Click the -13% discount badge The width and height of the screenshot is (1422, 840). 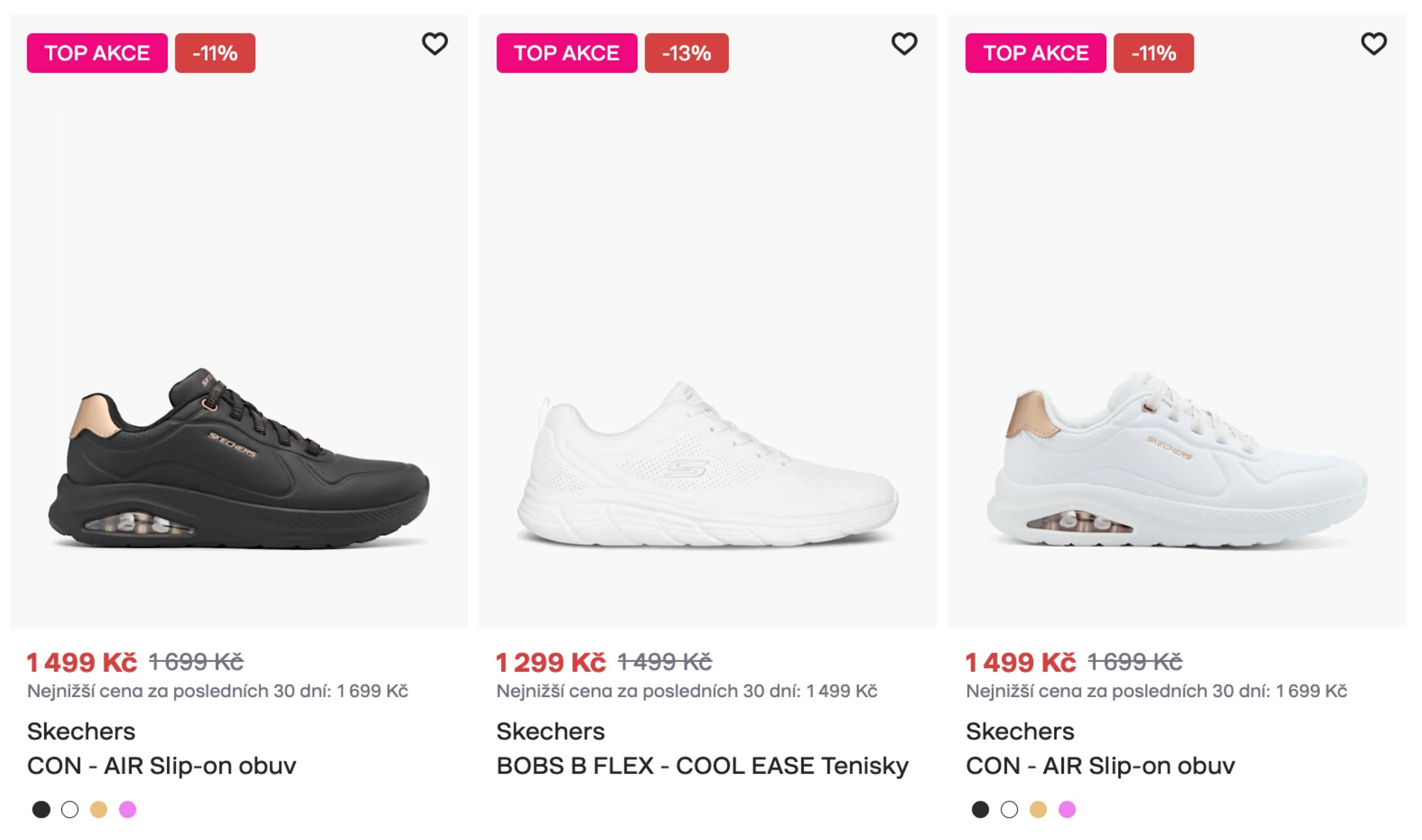pyautogui.click(x=687, y=54)
